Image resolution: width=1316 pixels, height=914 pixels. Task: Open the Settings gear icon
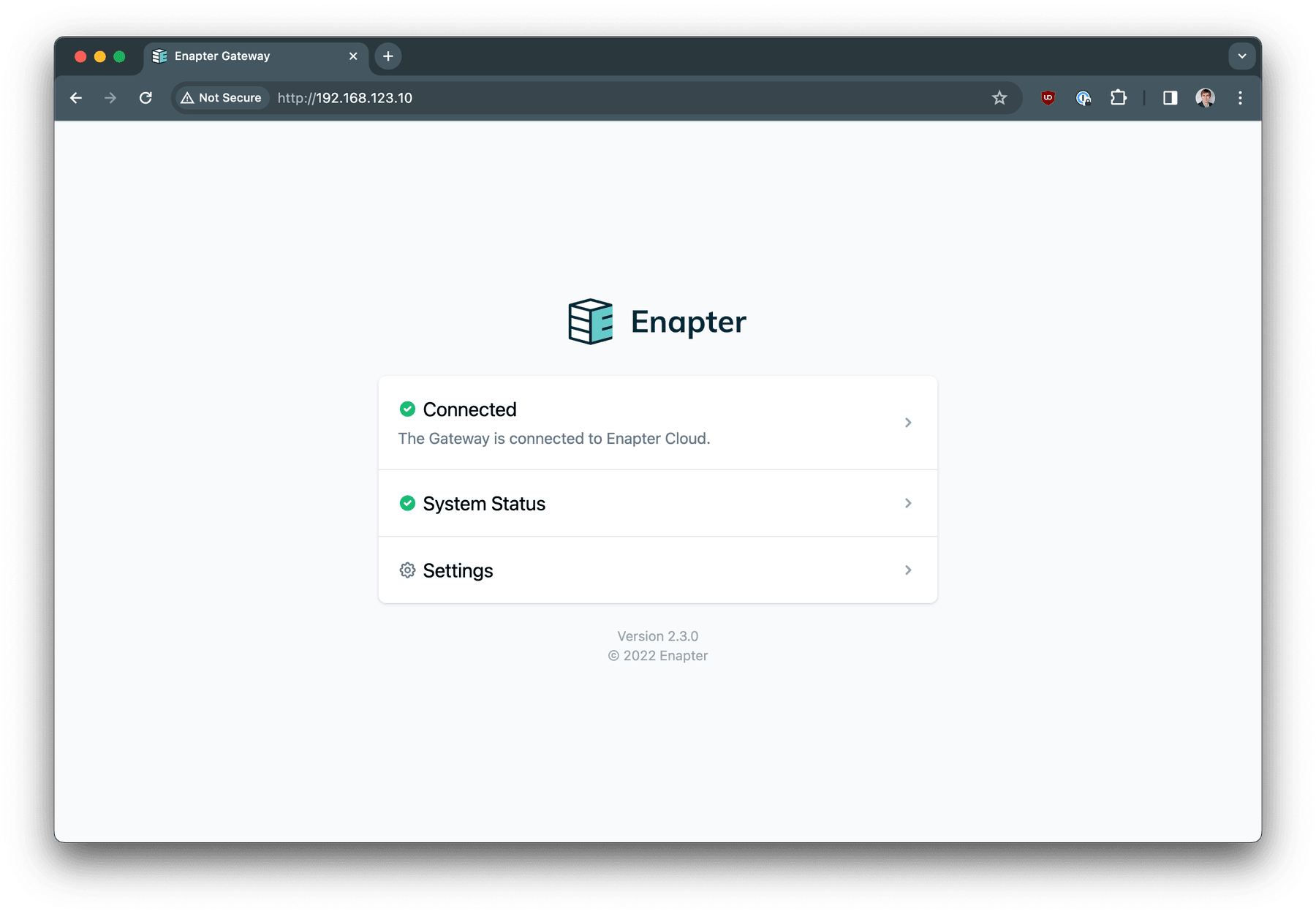pos(407,570)
